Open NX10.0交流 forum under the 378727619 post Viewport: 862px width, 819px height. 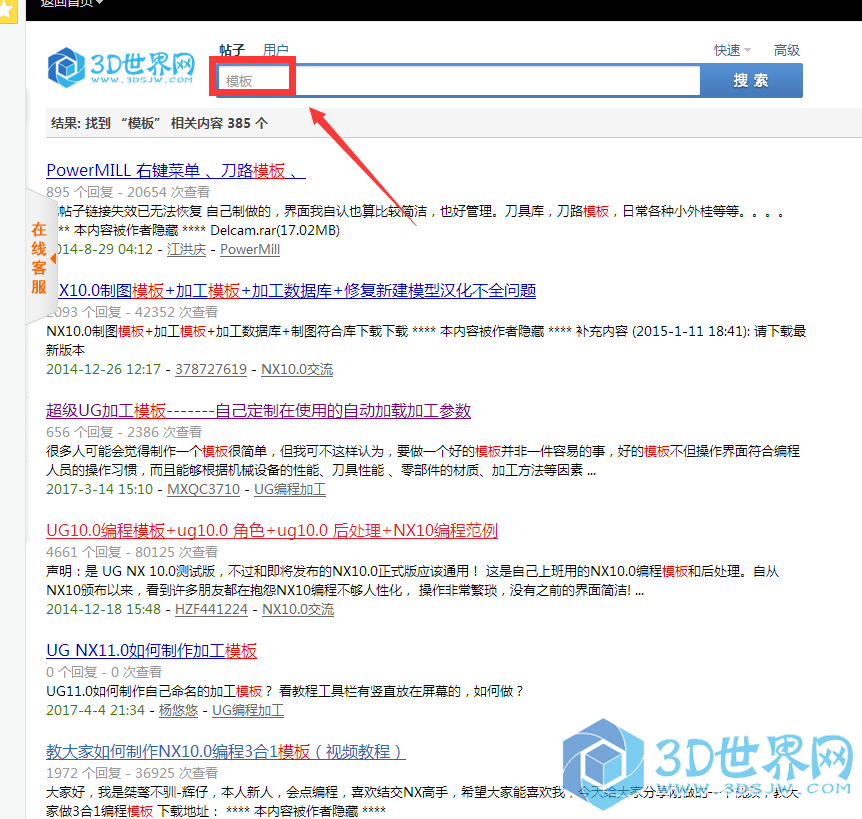click(297, 369)
